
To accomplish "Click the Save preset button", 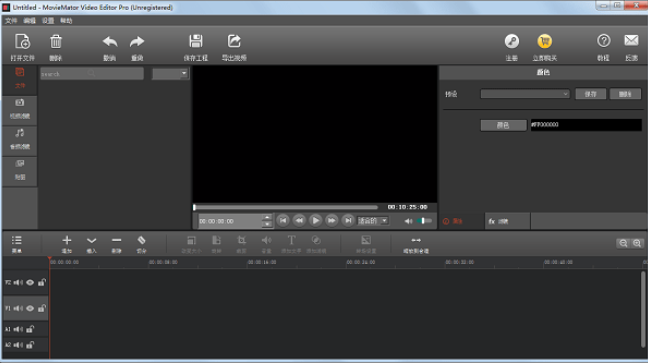I will click(x=591, y=94).
